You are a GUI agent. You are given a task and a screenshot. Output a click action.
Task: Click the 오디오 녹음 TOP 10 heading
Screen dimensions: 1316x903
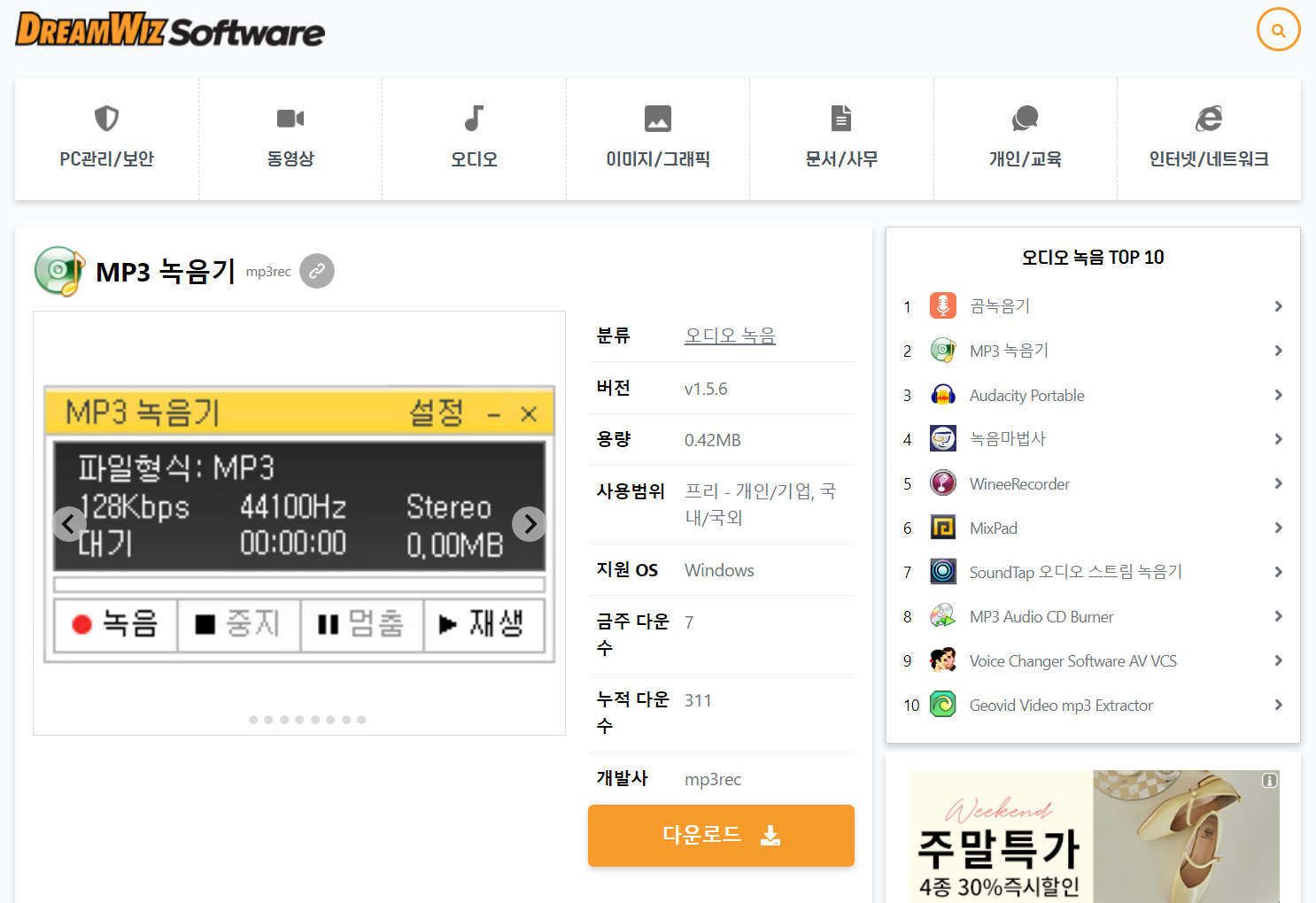click(1093, 257)
